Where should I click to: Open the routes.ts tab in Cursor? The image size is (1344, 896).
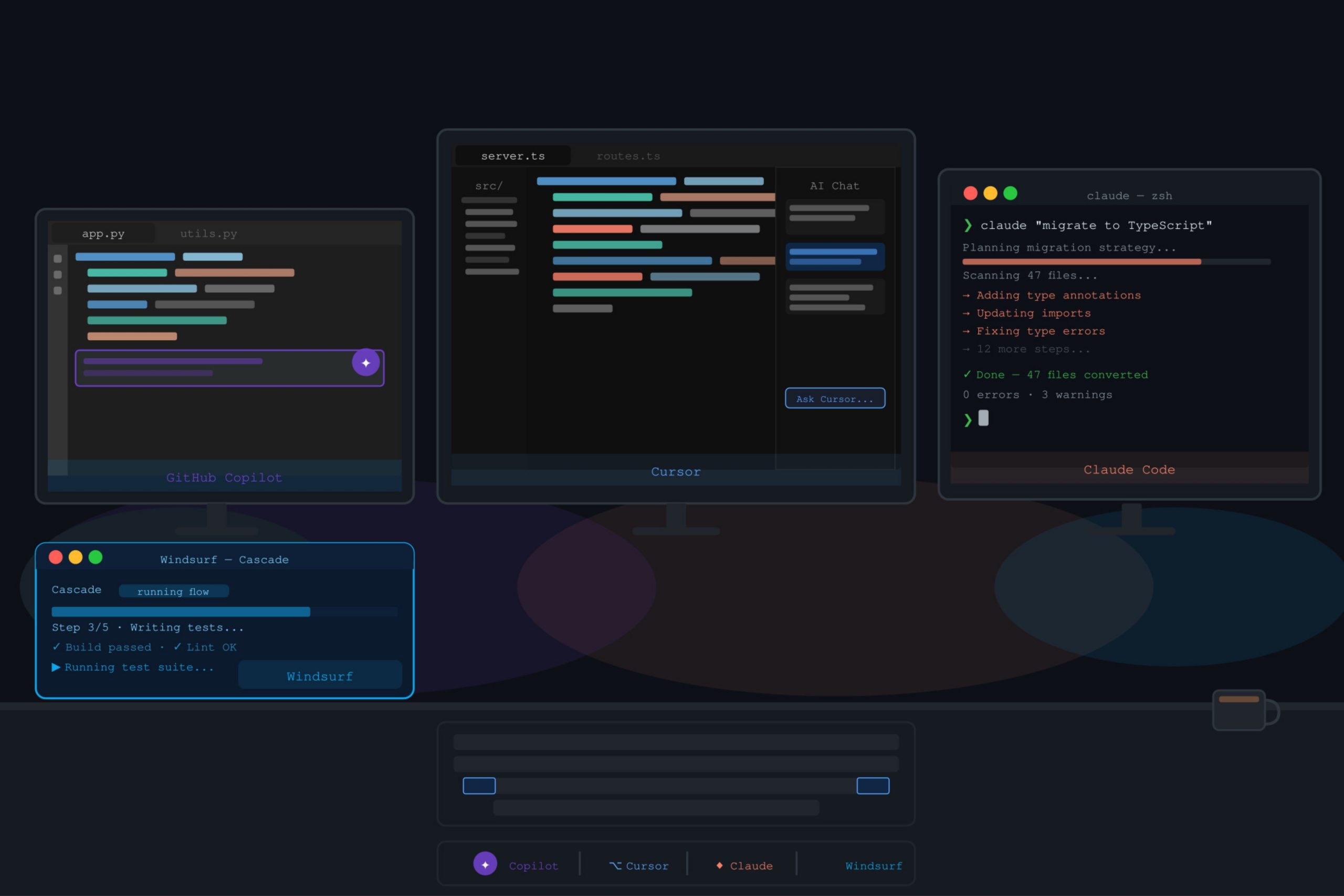pyautogui.click(x=628, y=155)
